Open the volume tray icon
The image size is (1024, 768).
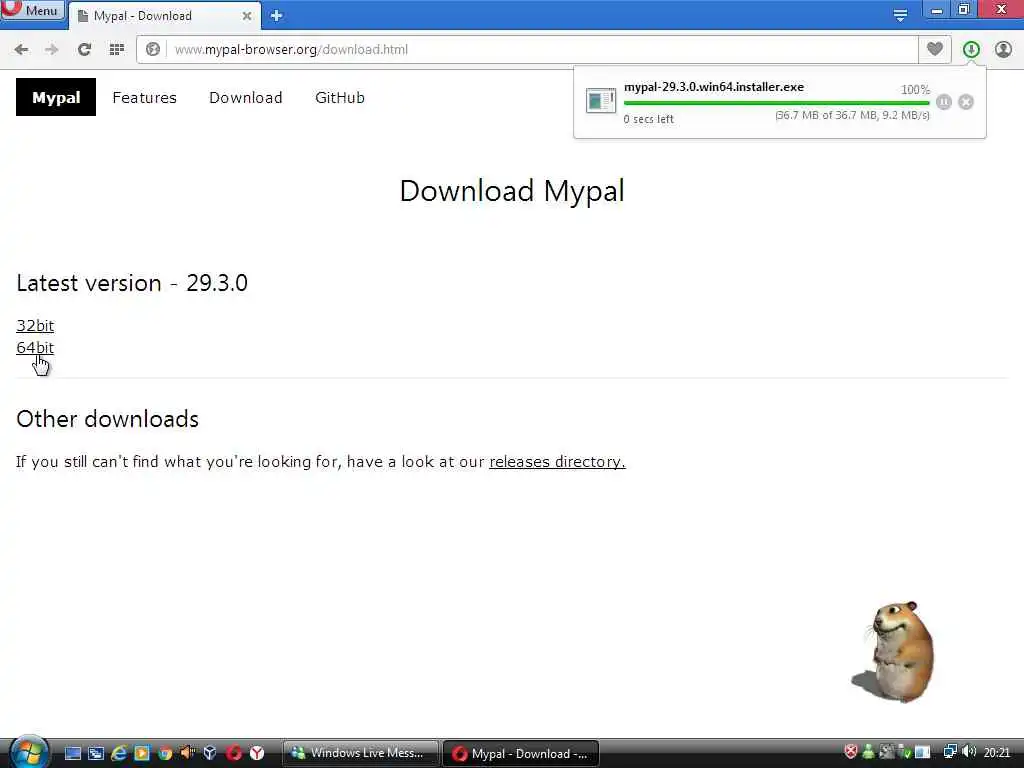click(x=969, y=752)
